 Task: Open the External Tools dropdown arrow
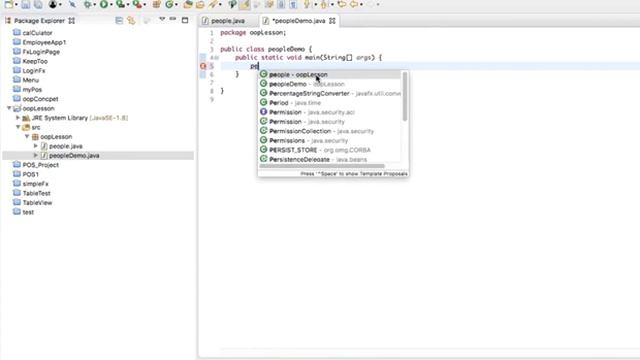145,4
